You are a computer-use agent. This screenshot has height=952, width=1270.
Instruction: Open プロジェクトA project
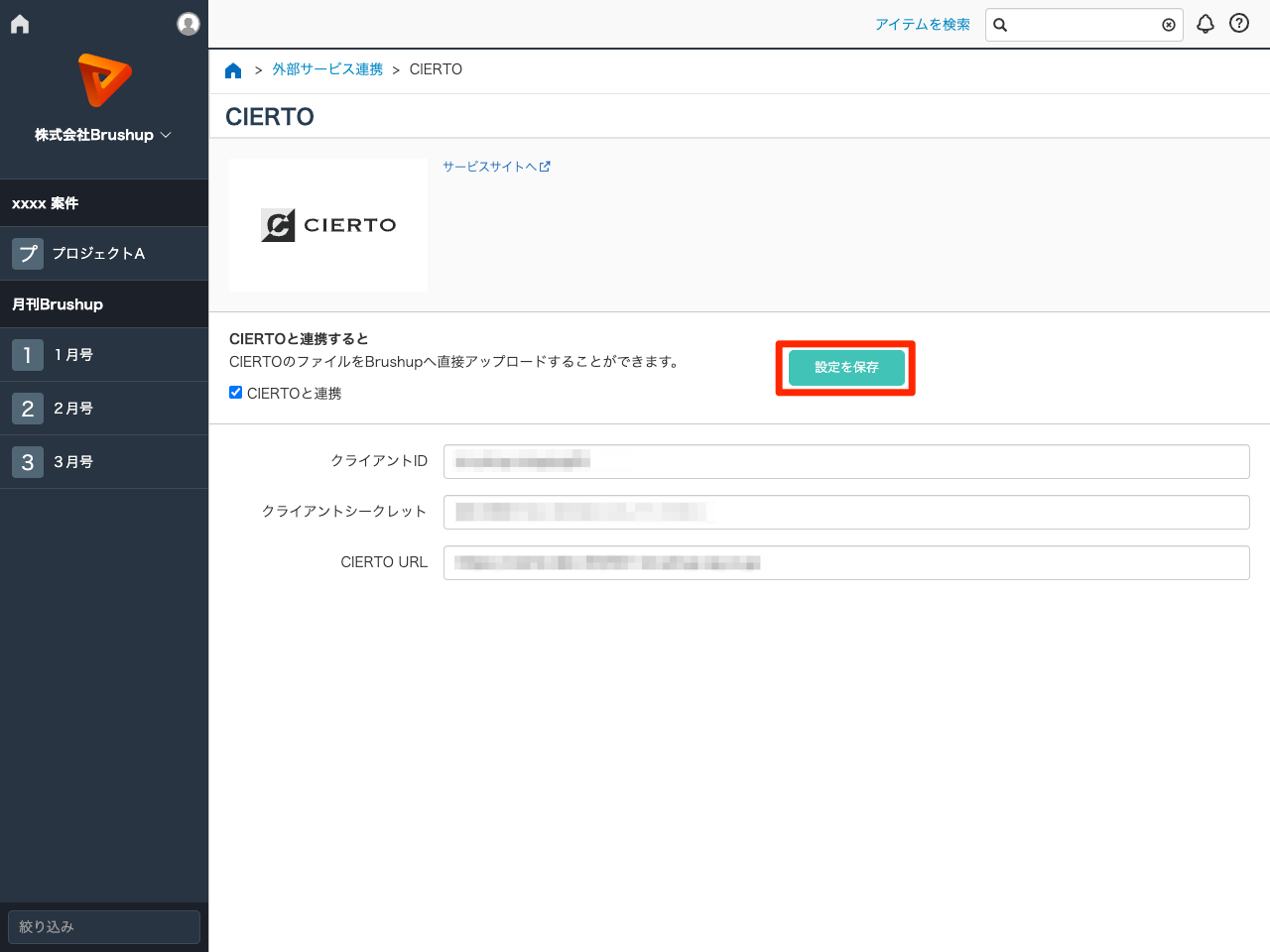[104, 254]
